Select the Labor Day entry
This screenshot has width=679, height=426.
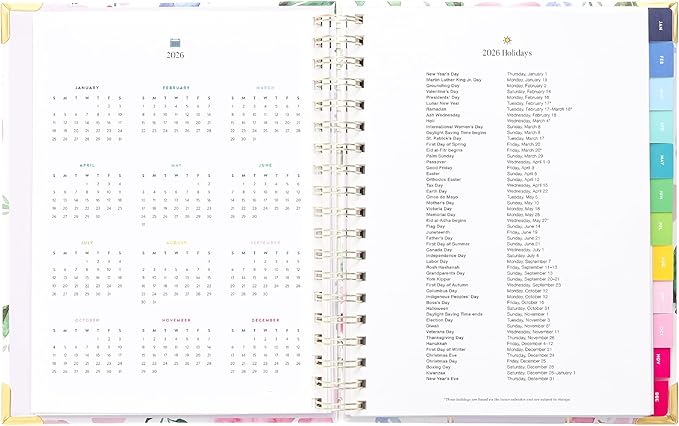[436, 261]
